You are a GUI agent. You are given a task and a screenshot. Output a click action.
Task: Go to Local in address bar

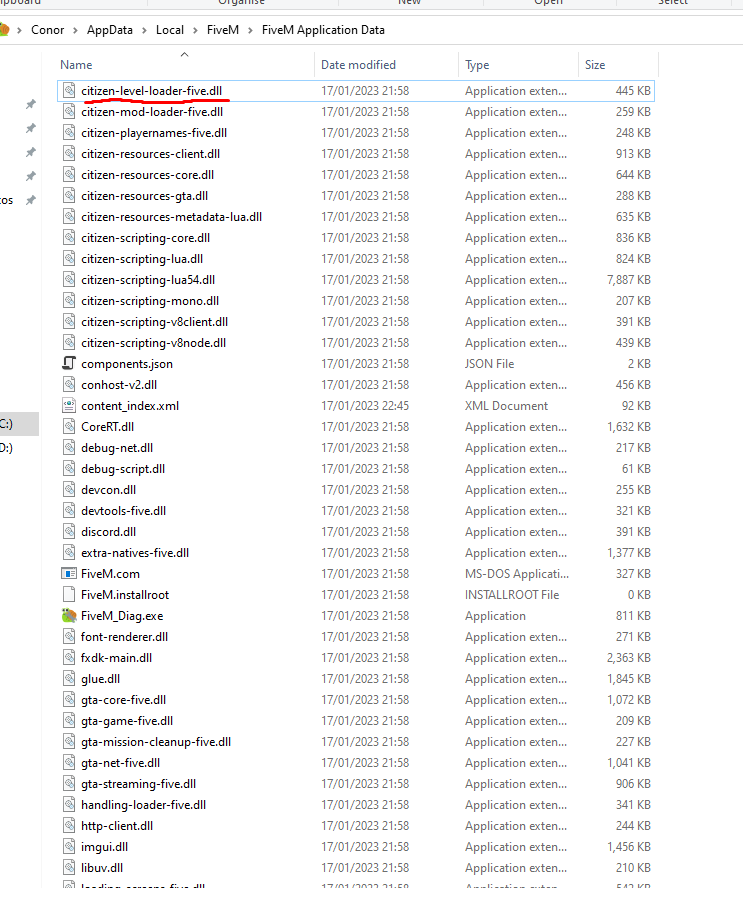pyautogui.click(x=169, y=30)
